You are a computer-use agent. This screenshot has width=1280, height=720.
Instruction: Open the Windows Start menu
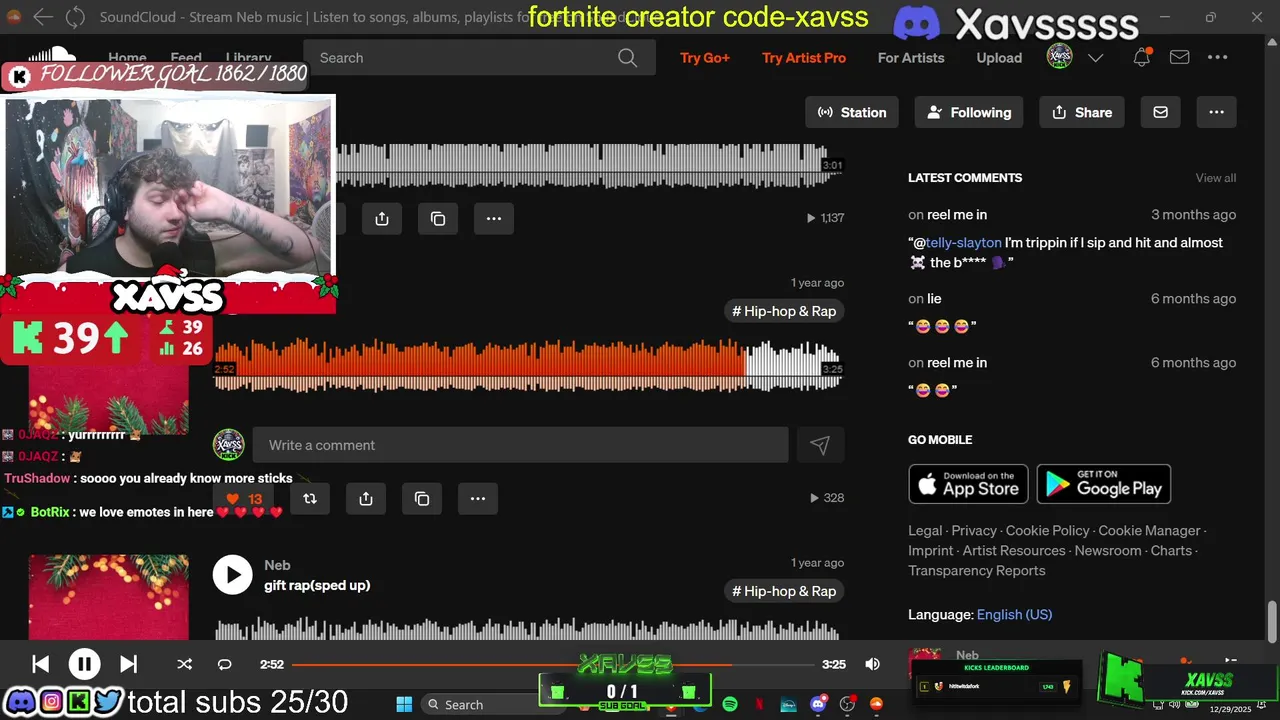pyautogui.click(x=404, y=704)
